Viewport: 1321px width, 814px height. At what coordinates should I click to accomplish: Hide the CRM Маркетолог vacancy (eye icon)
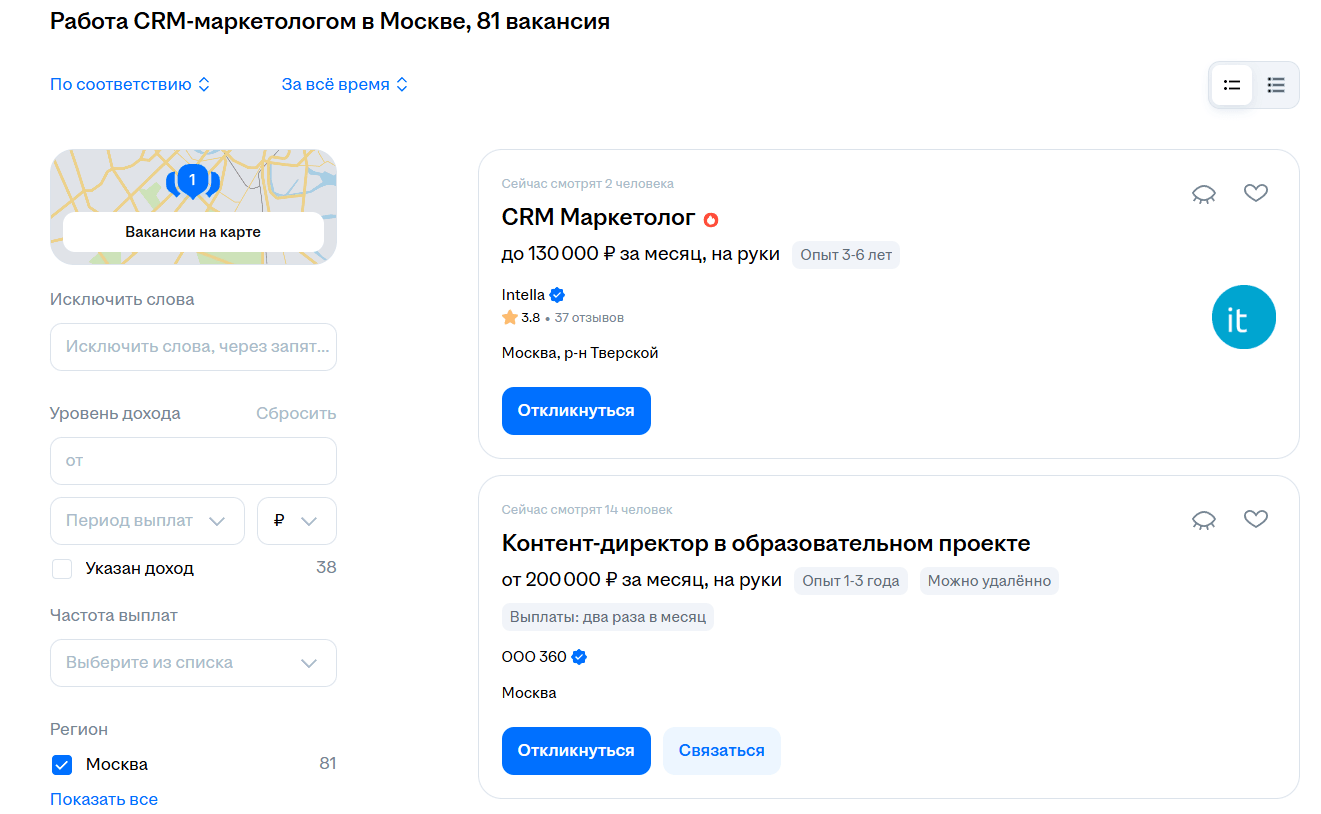[1204, 194]
